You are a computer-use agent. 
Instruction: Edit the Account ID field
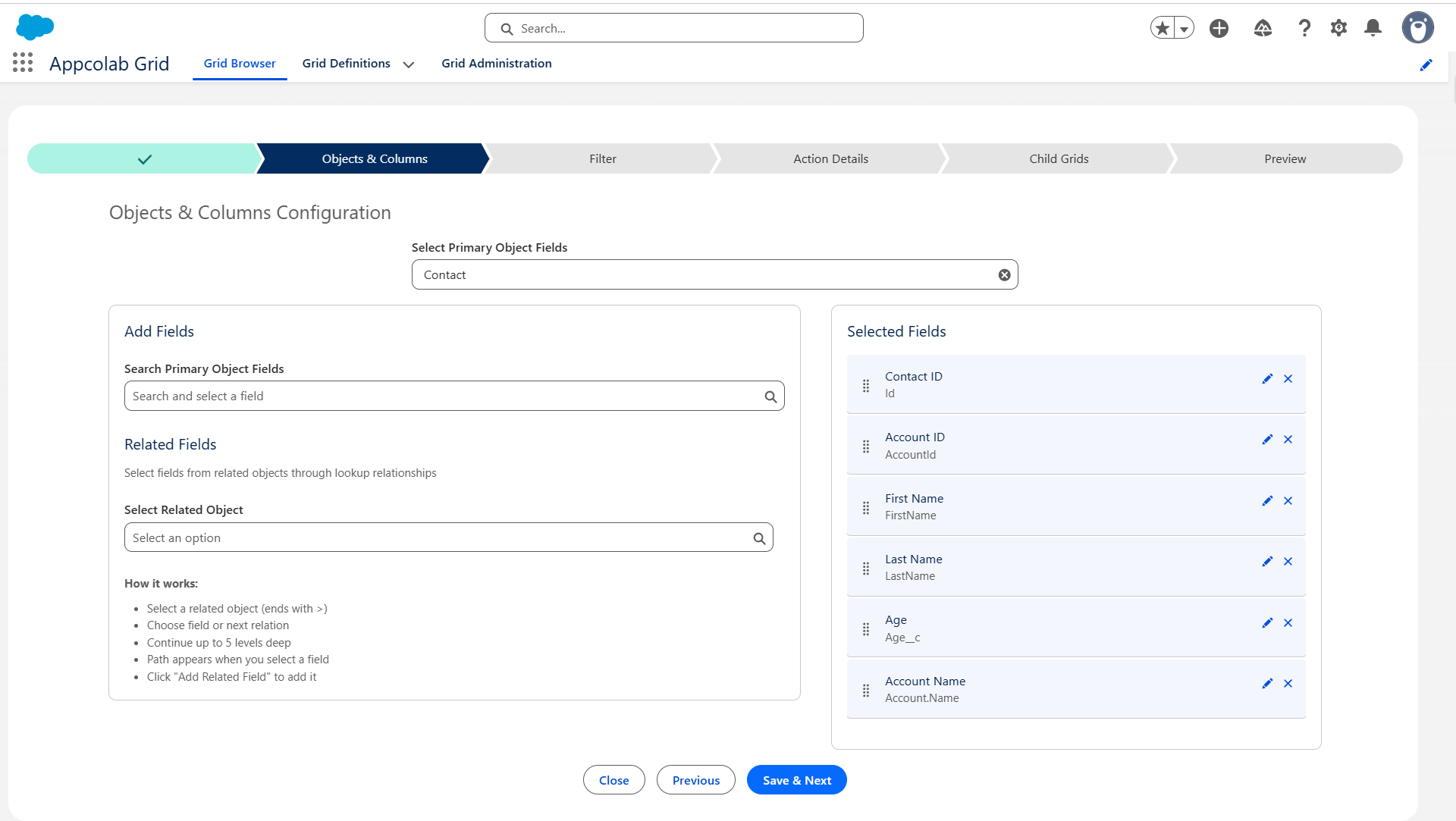[1267, 440]
